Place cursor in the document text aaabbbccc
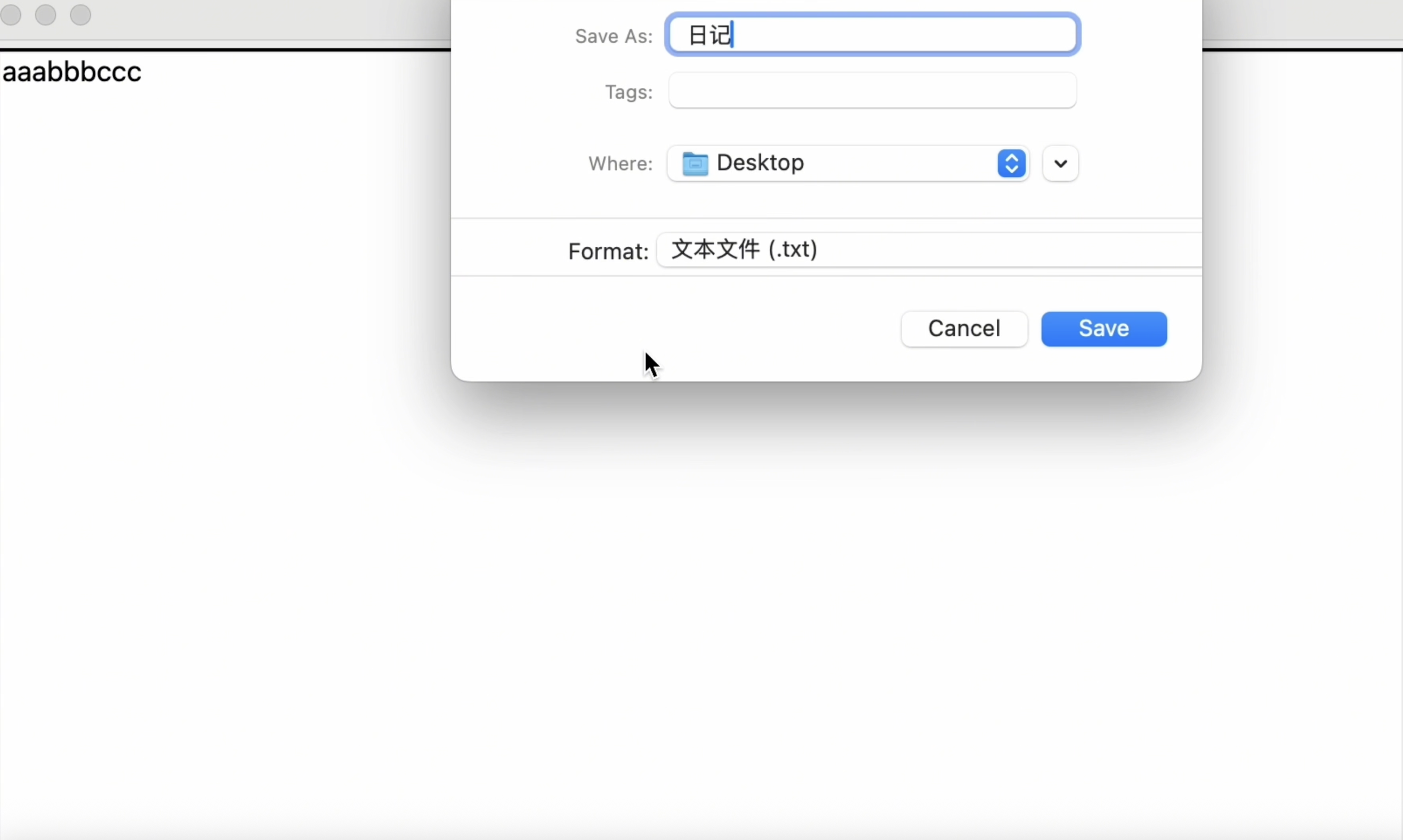 pos(72,71)
